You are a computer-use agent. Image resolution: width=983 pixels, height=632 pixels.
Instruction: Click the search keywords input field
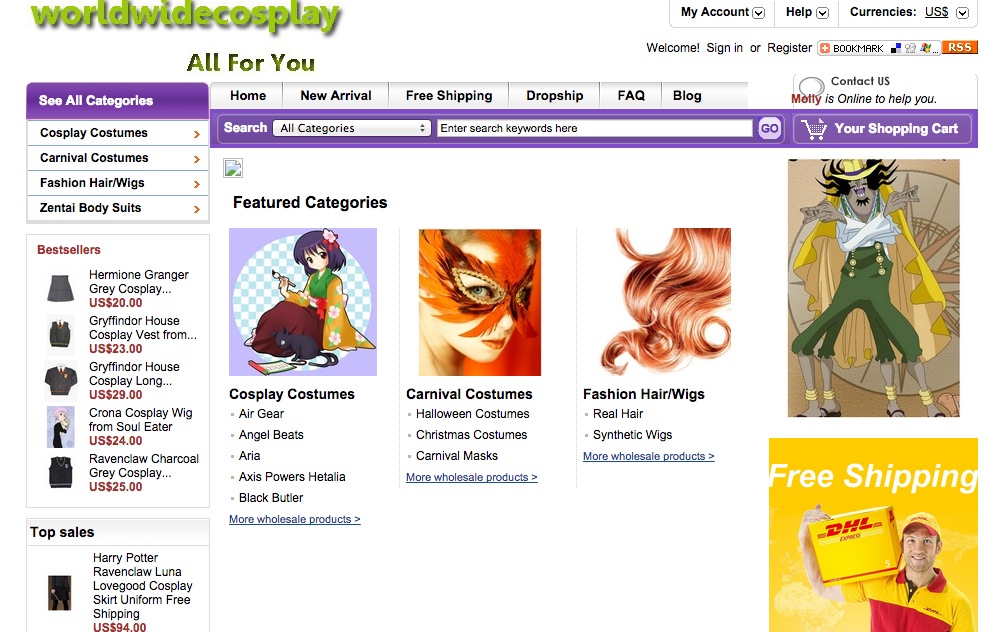pos(594,128)
